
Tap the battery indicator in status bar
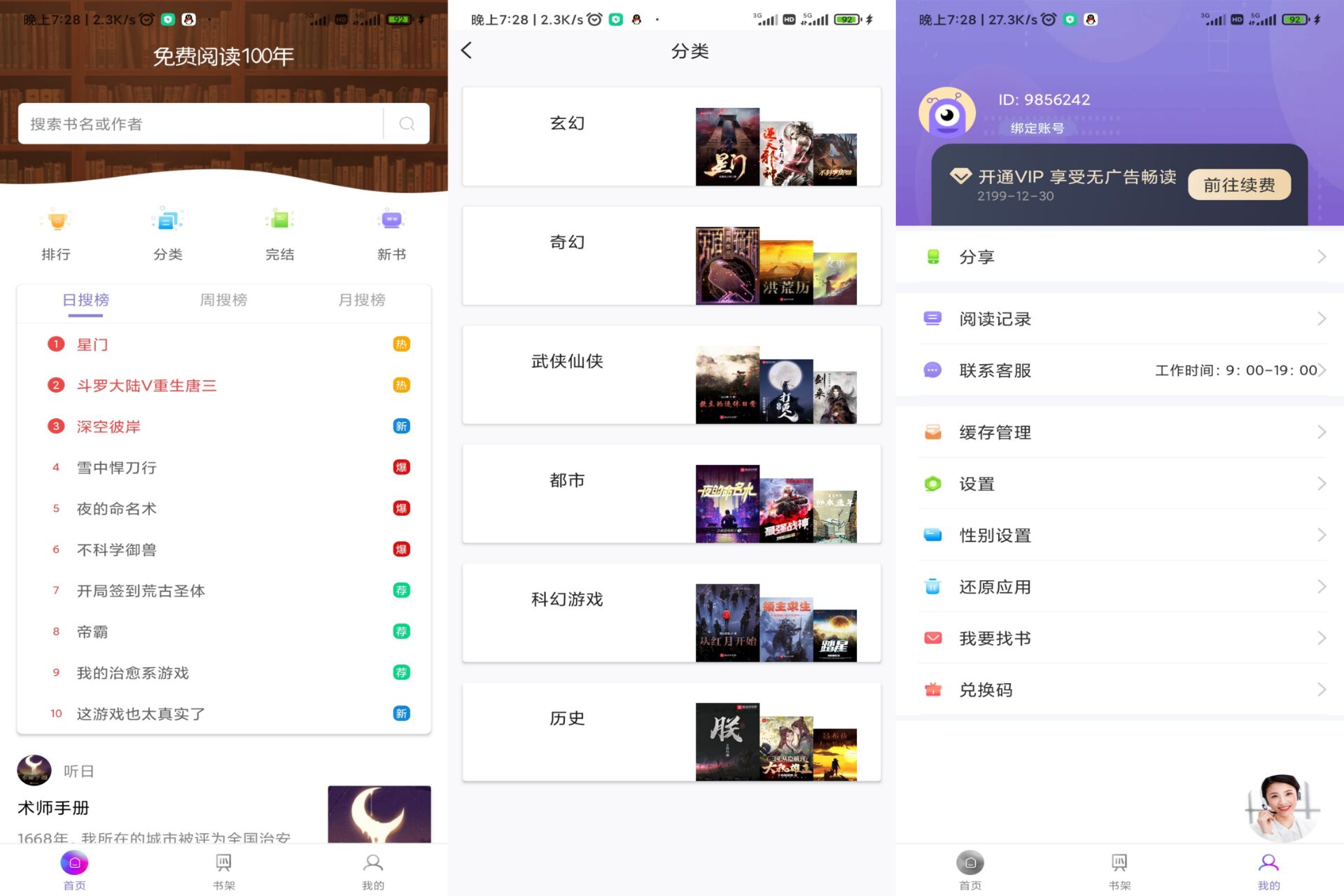click(400, 20)
